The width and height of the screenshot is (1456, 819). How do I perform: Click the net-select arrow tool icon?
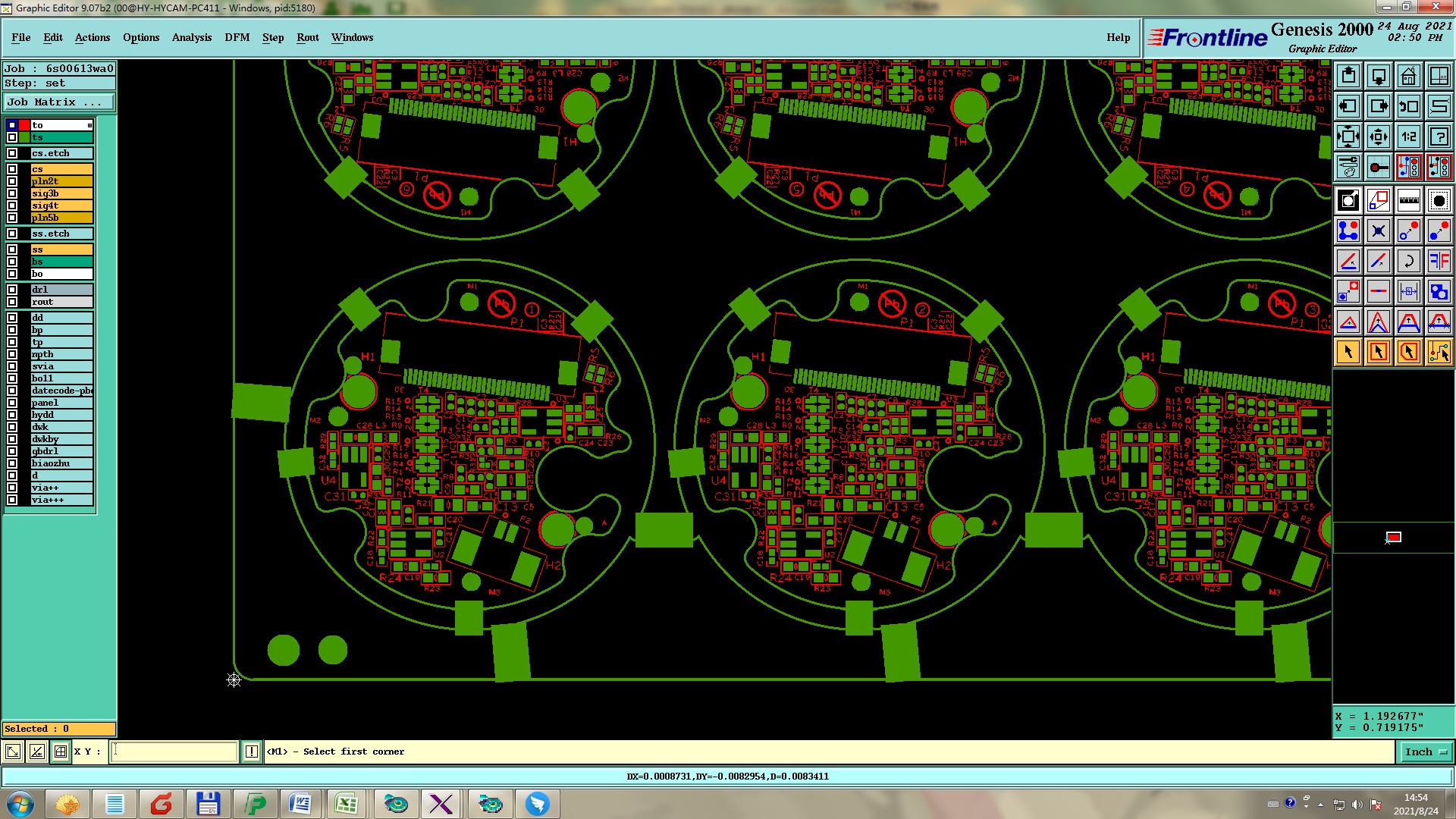[1439, 352]
